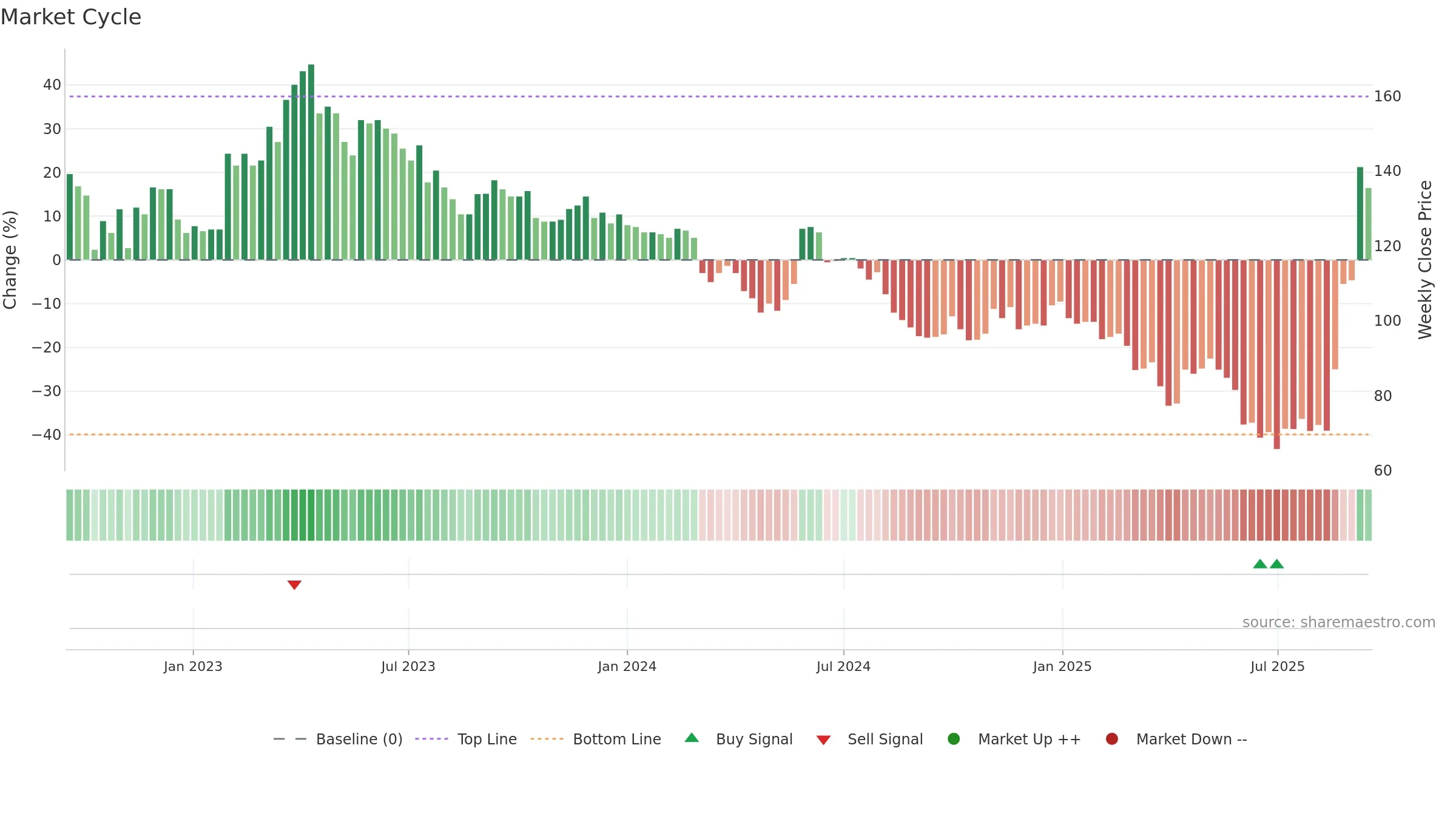The height and width of the screenshot is (819, 1456).
Task: Click the red sell signal triangle marker
Action: 294,585
